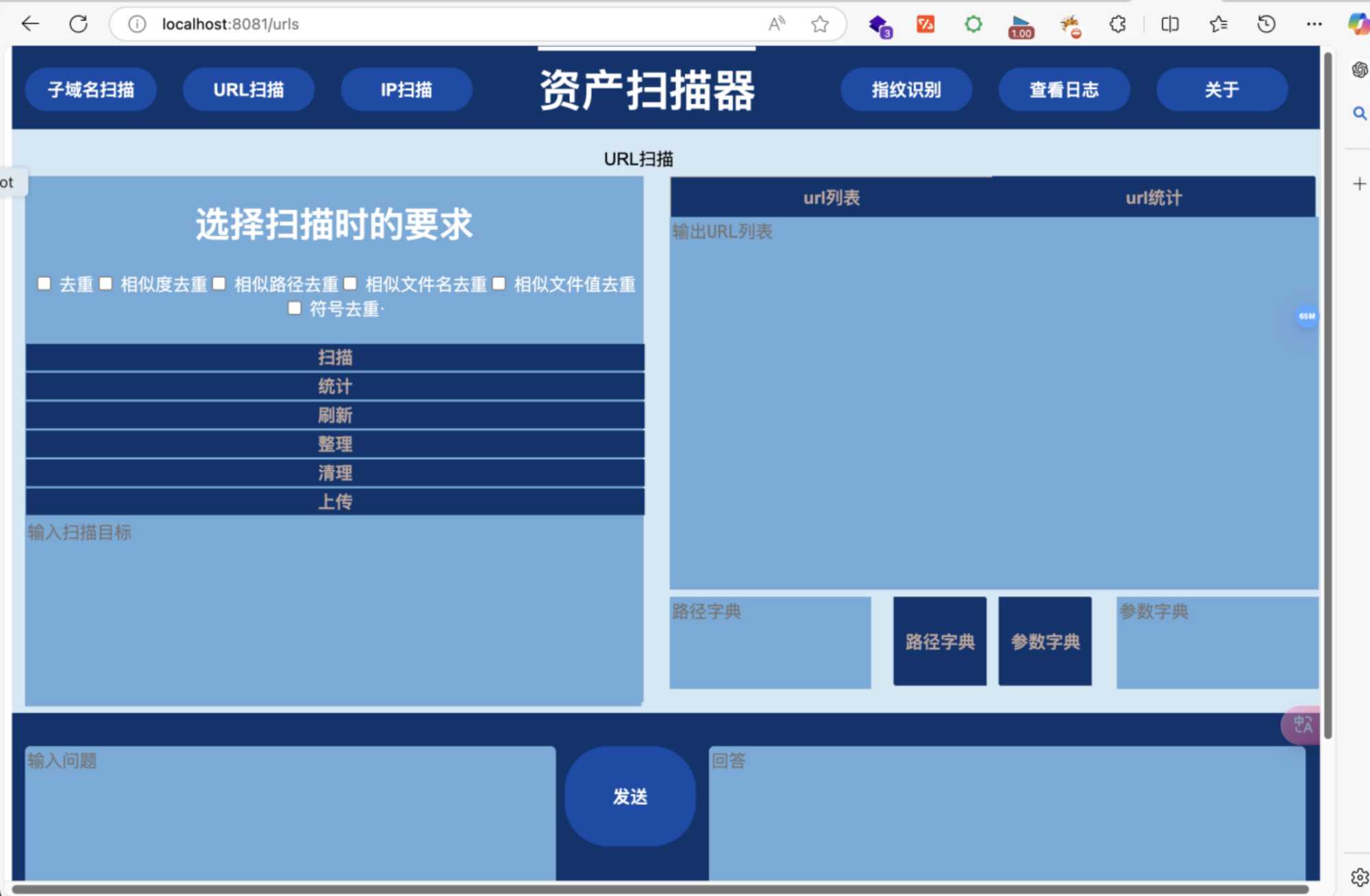Click the favorite star in the address bar

pos(819,25)
